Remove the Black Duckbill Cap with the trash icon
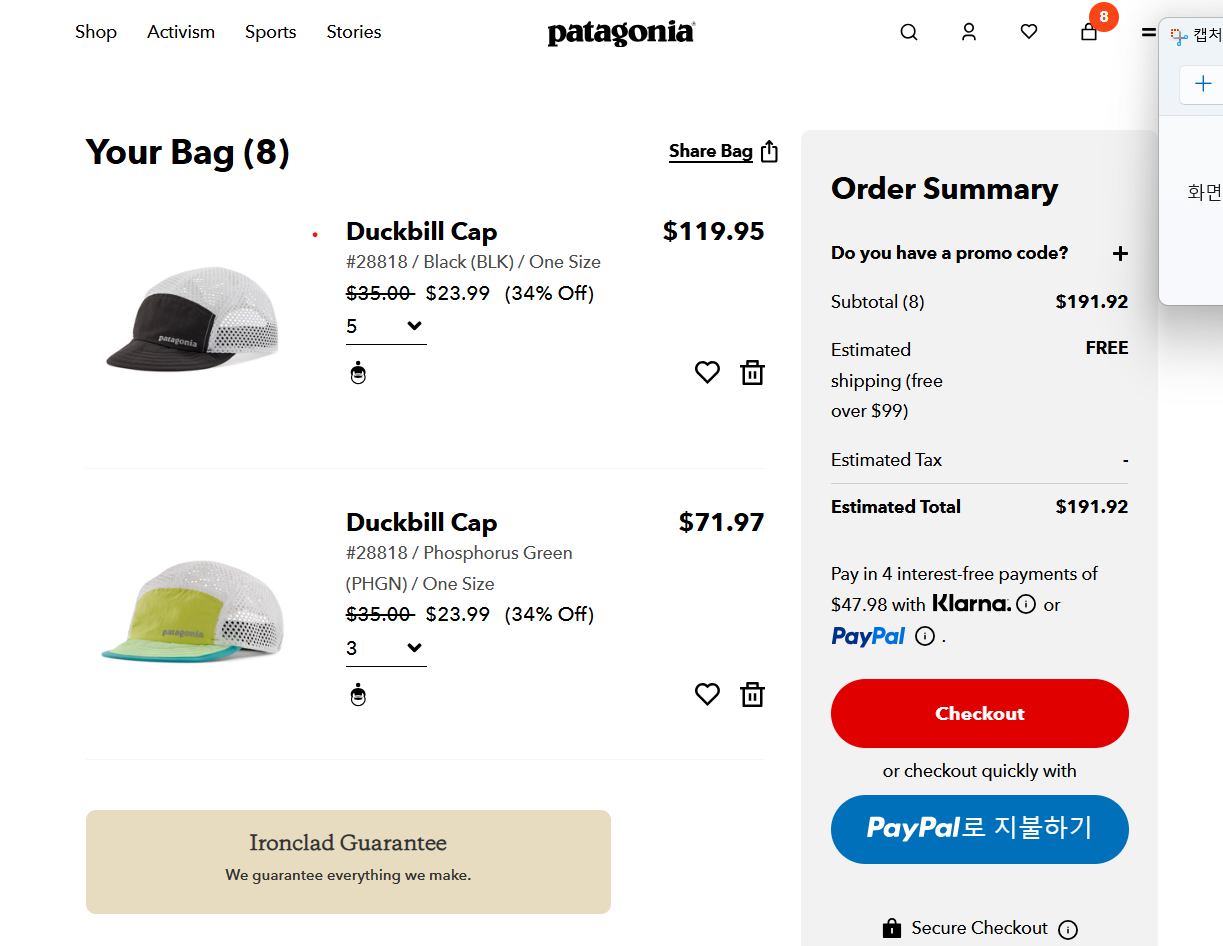The image size is (1223, 946). pyautogui.click(x=752, y=373)
